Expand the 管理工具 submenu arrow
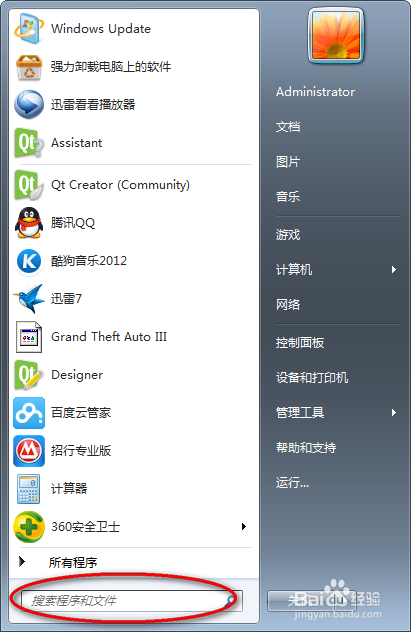 point(394,412)
